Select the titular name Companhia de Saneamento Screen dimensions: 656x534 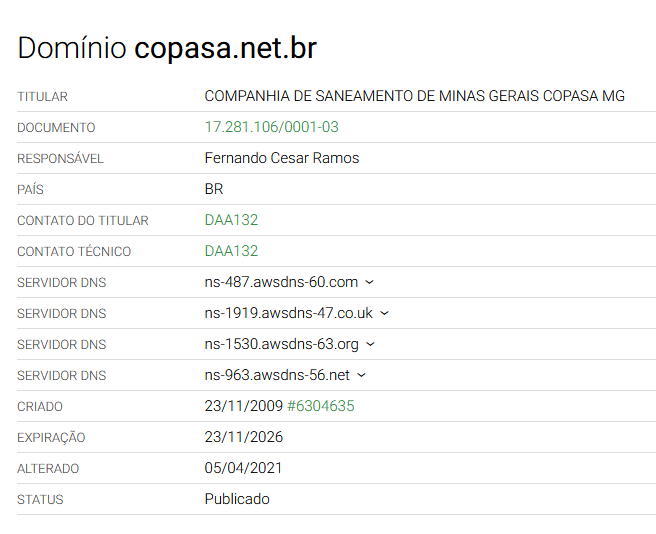coord(414,96)
